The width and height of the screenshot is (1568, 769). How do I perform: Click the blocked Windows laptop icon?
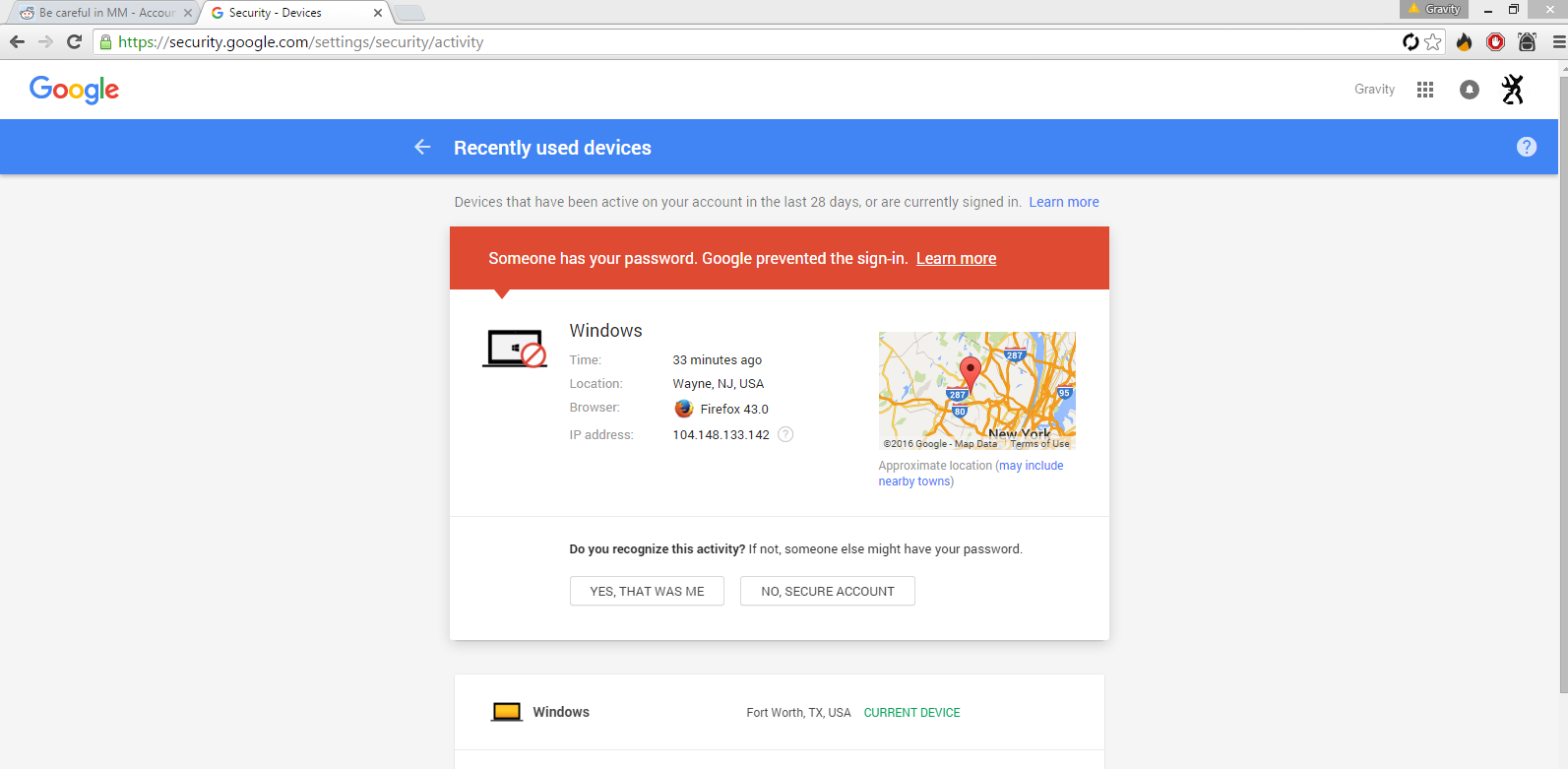515,349
